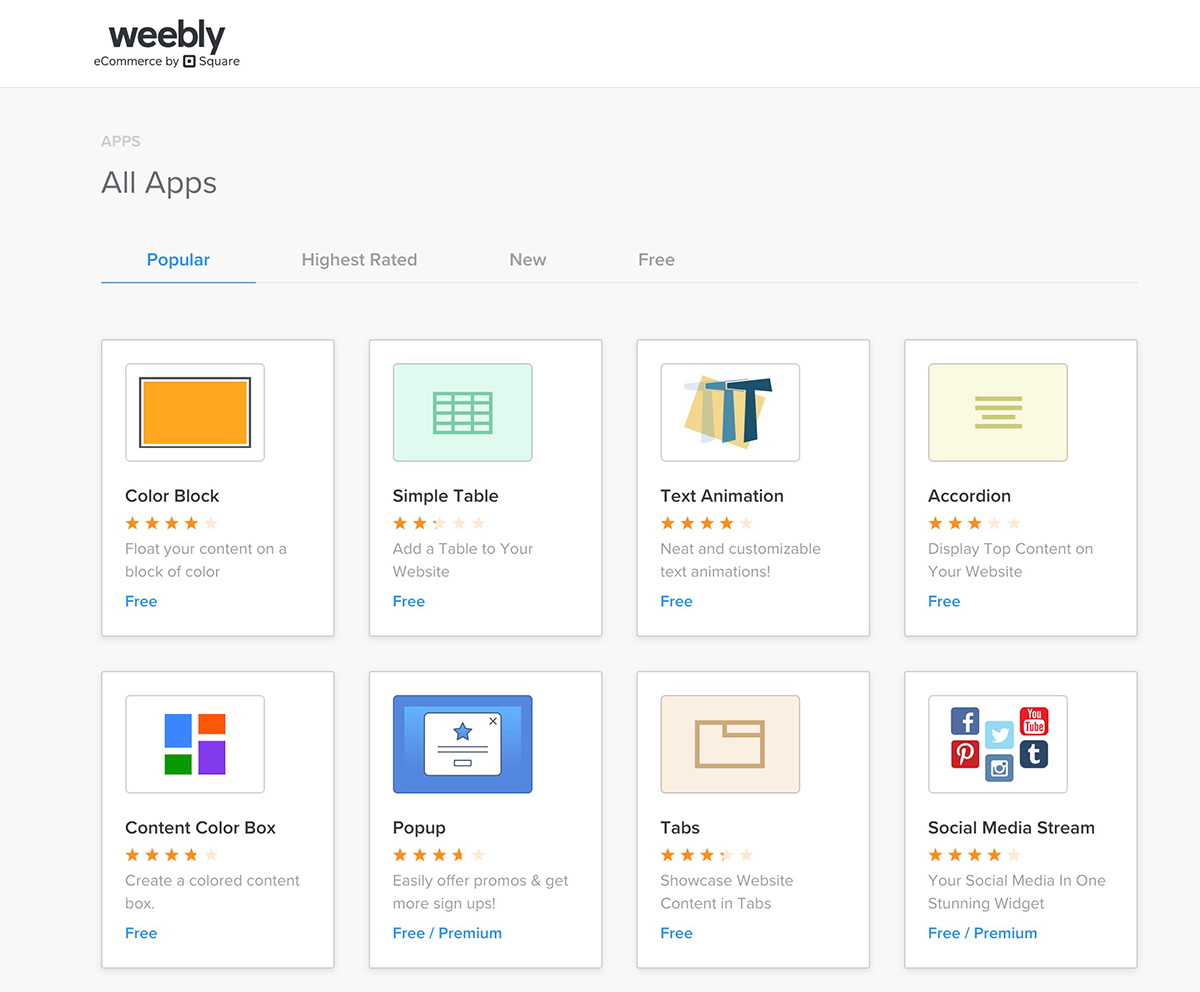Click the Color Block title link
Screen dimensions: 1200x992
(172, 496)
